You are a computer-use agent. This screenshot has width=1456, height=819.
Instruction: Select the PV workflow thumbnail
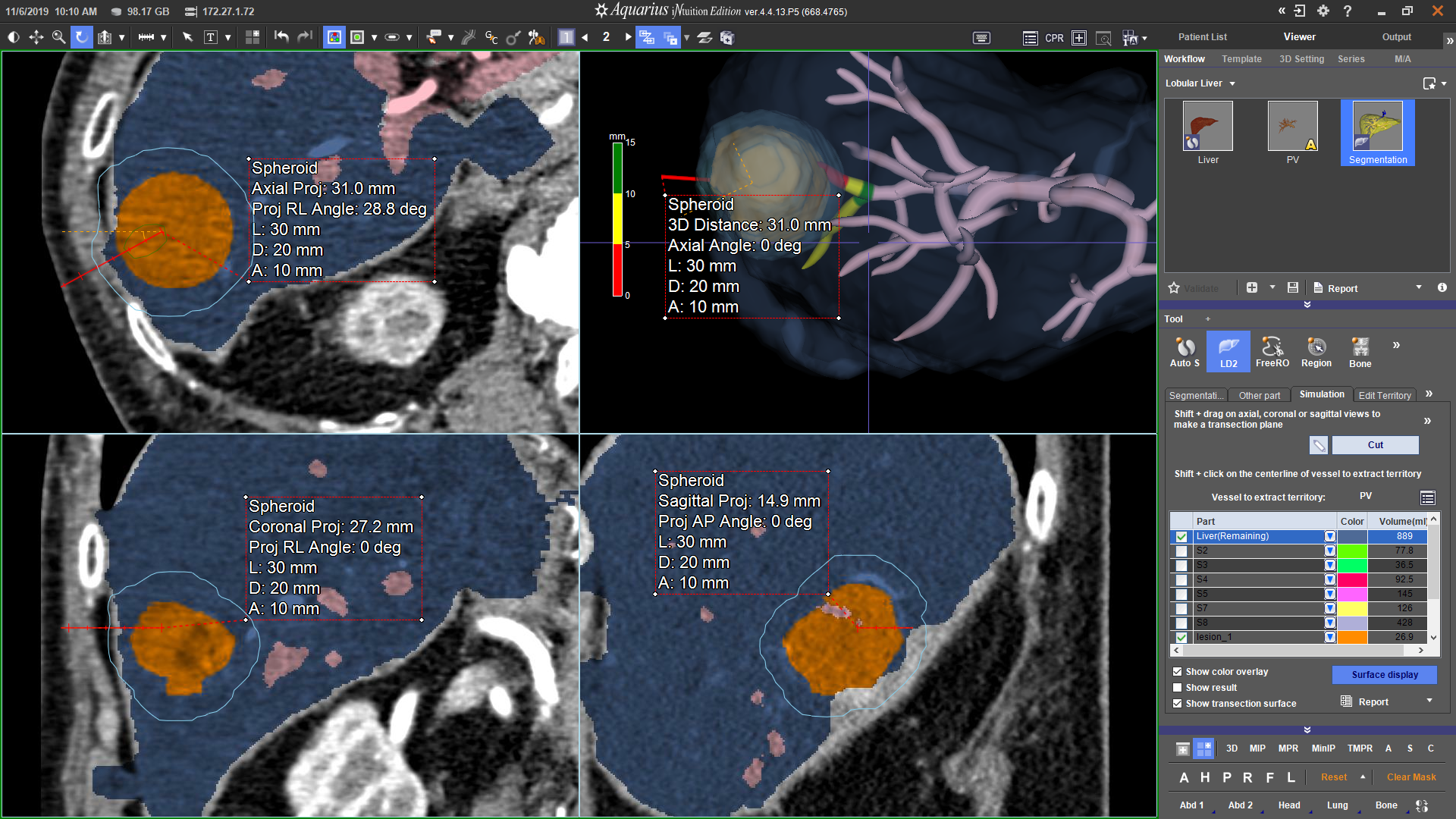pos(1292,133)
